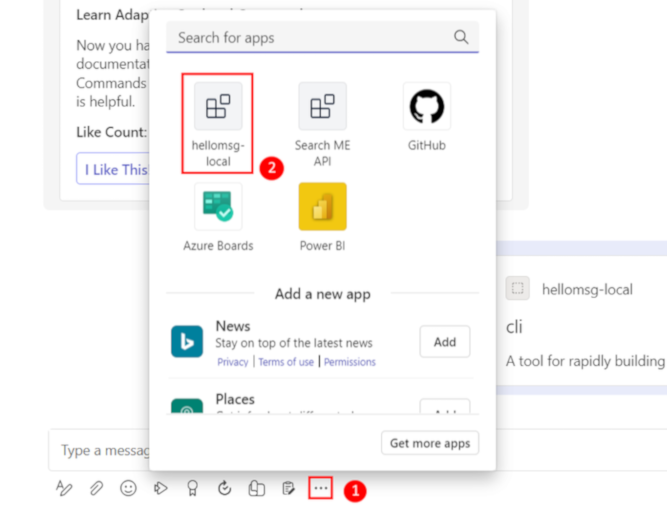
Task: Open the Search ME API app
Action: tap(322, 124)
